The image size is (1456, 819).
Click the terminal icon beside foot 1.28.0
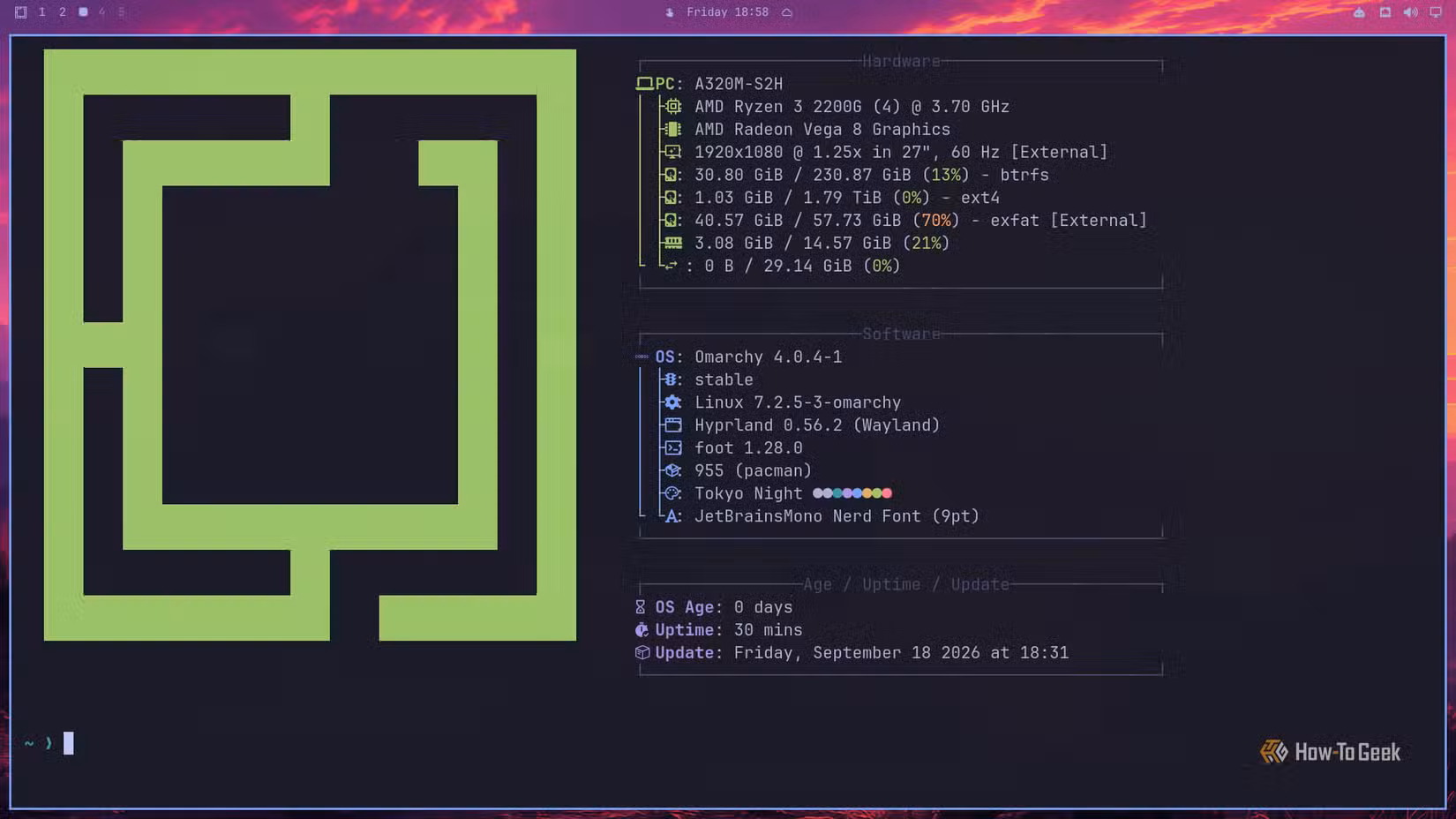click(x=673, y=448)
